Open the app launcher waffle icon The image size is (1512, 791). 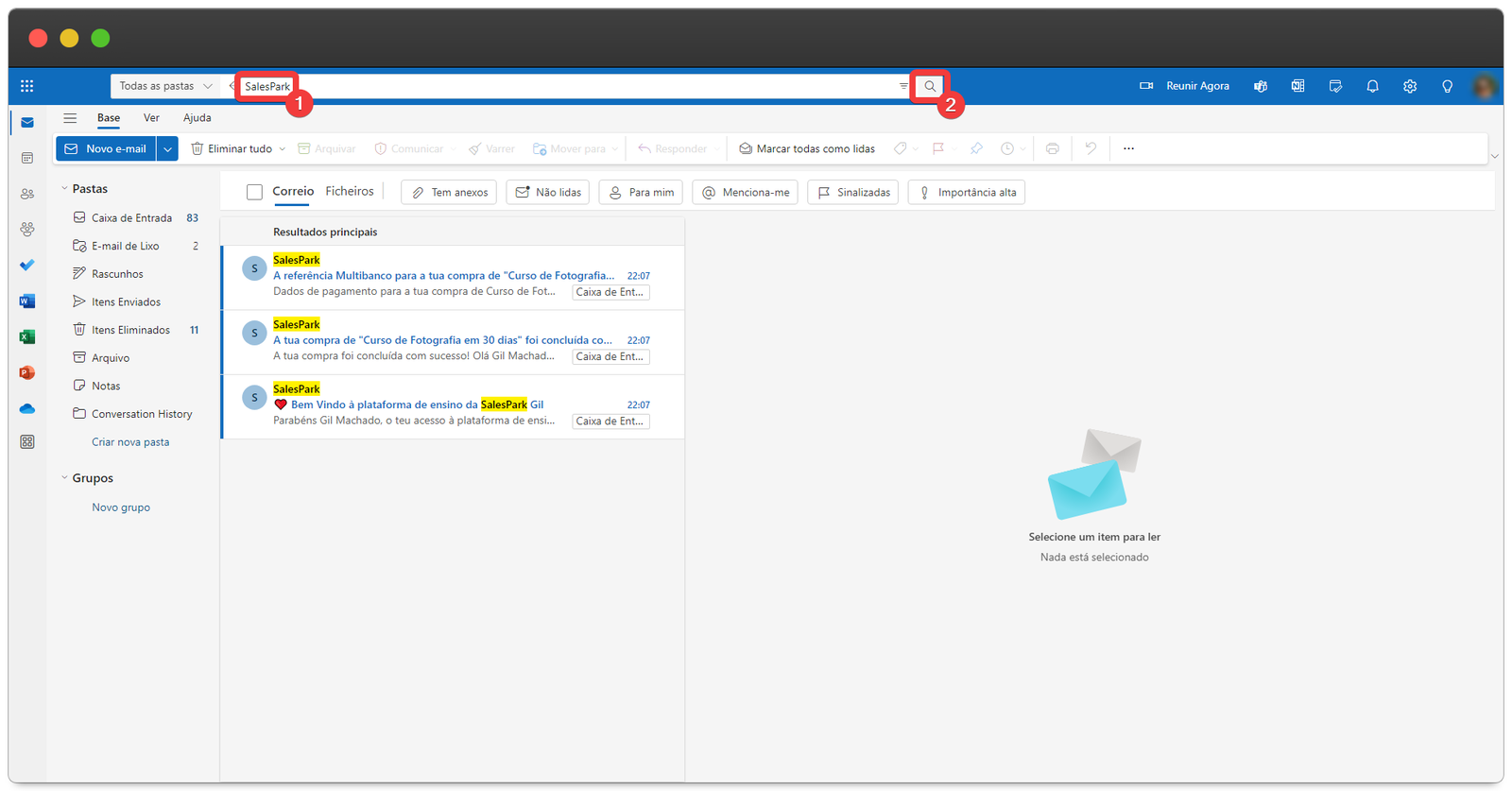[26, 86]
